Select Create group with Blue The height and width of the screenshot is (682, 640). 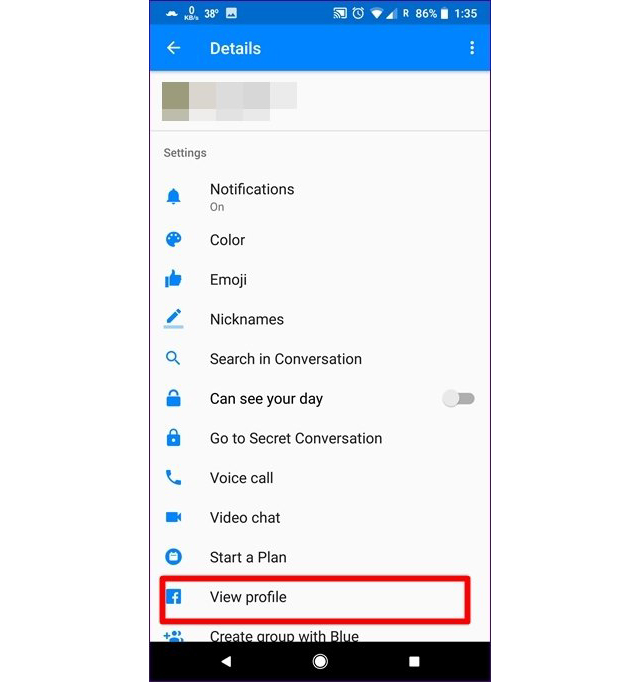click(x=284, y=635)
